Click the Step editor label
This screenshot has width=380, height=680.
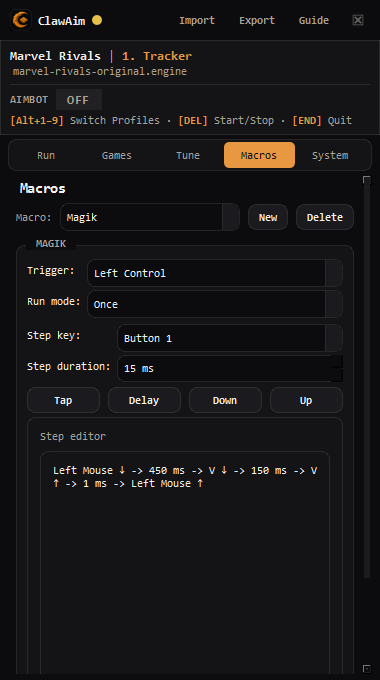[x=73, y=436]
